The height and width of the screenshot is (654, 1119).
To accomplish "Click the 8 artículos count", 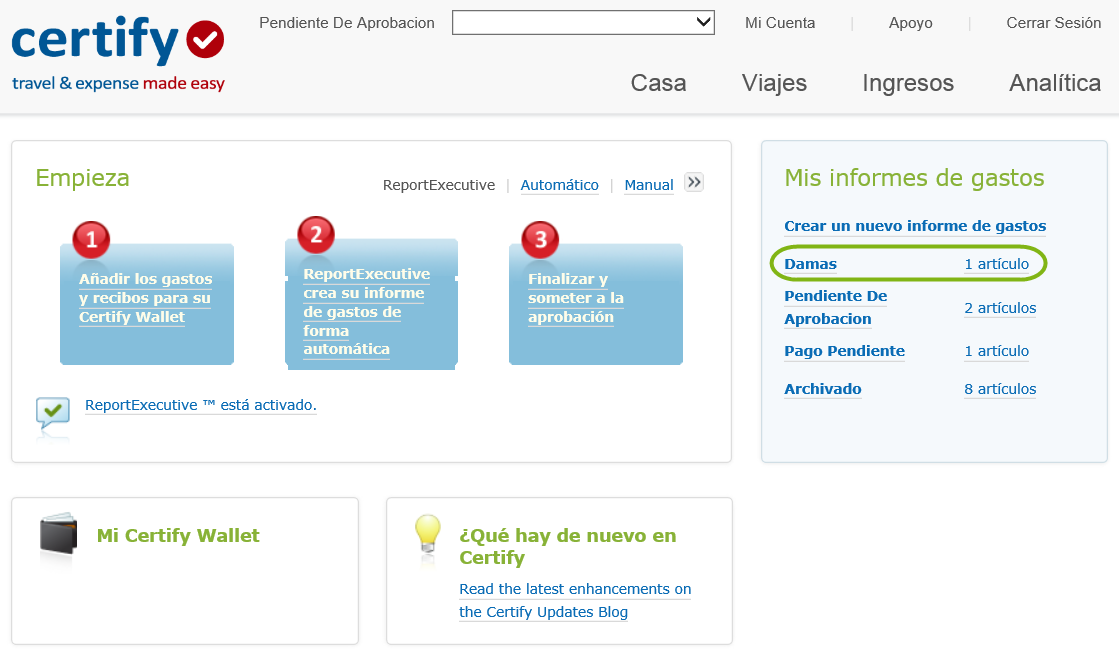I will (x=1000, y=388).
